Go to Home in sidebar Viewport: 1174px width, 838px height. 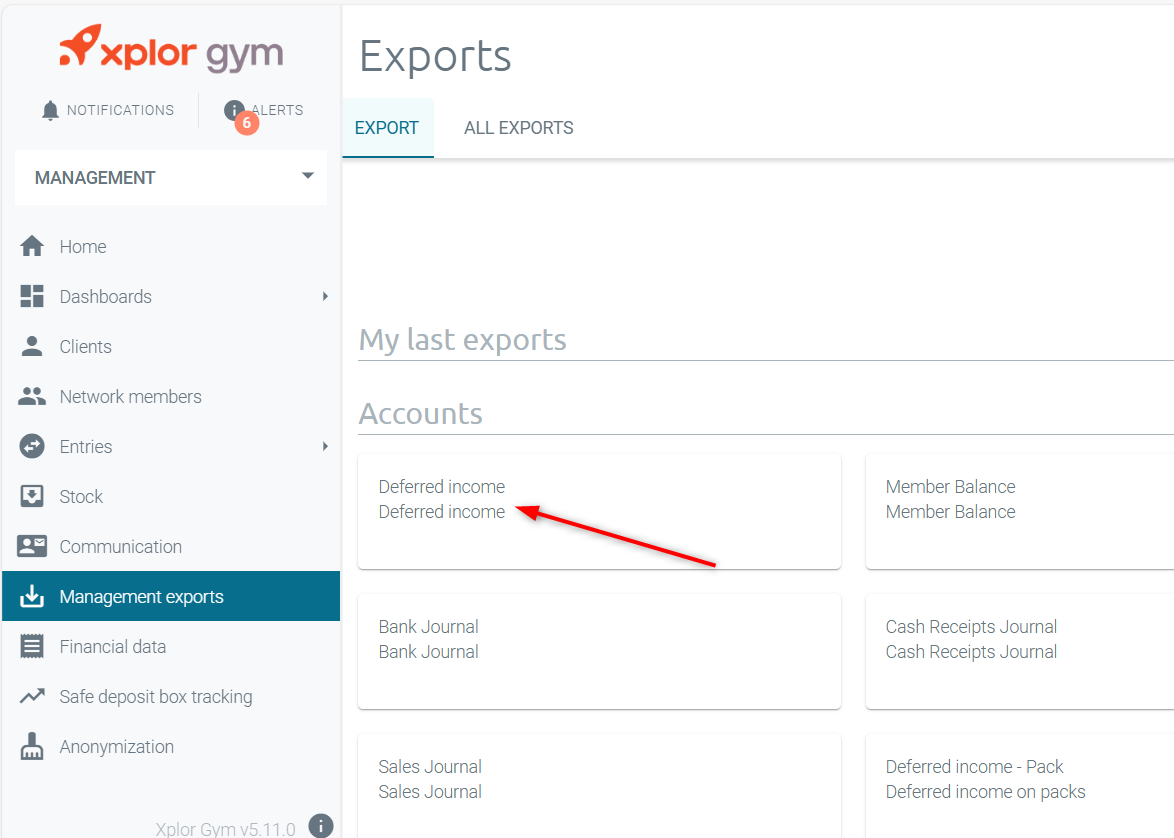pos(171,246)
